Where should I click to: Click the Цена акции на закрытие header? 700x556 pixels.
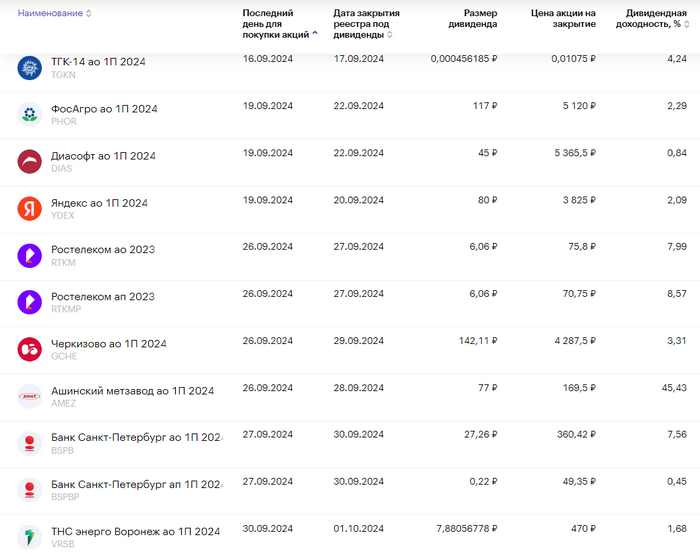pyautogui.click(x=563, y=19)
